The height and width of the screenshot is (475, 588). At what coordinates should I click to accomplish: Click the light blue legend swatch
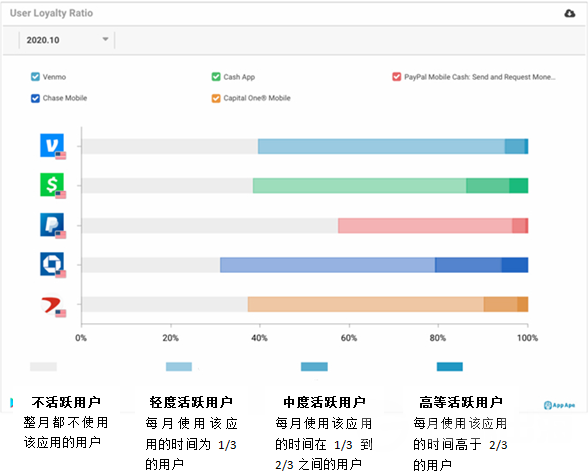click(x=179, y=366)
